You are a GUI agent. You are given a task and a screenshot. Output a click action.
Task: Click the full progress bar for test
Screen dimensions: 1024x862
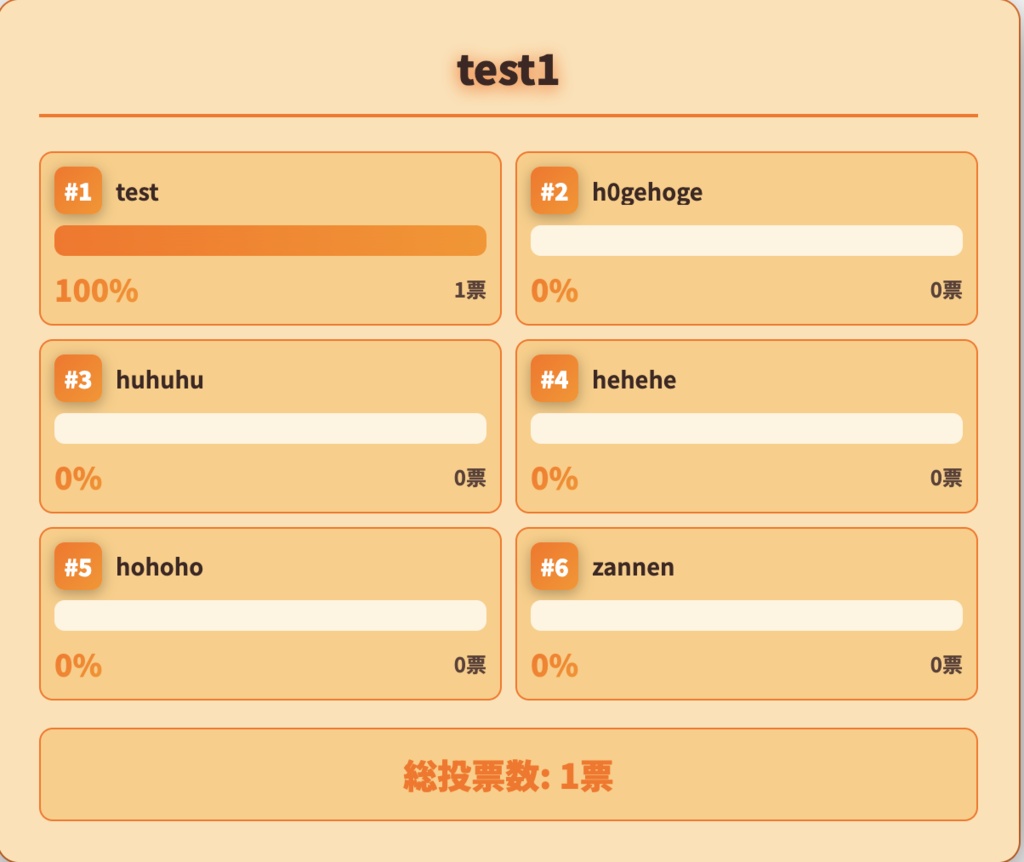tap(270, 241)
